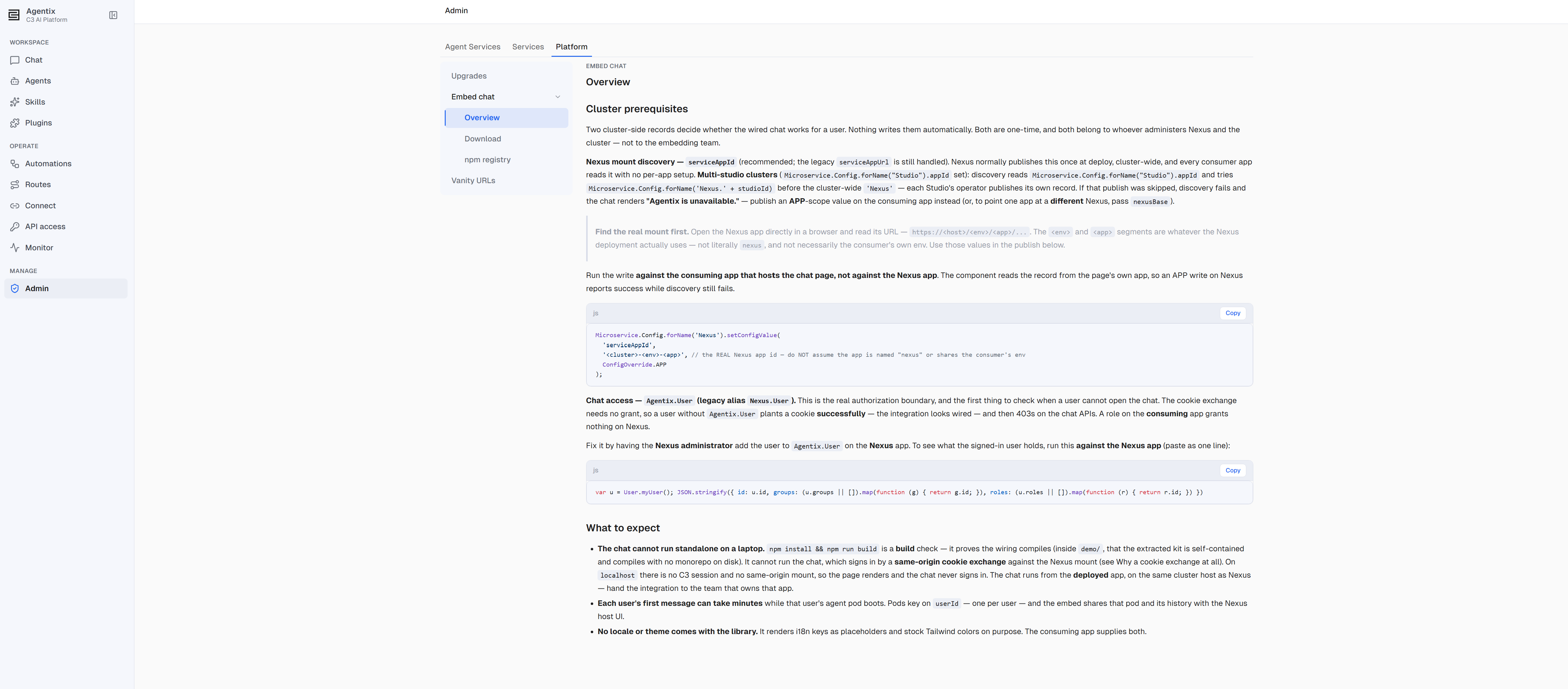Click the Agents robot icon
The image size is (1568, 689).
(x=15, y=81)
